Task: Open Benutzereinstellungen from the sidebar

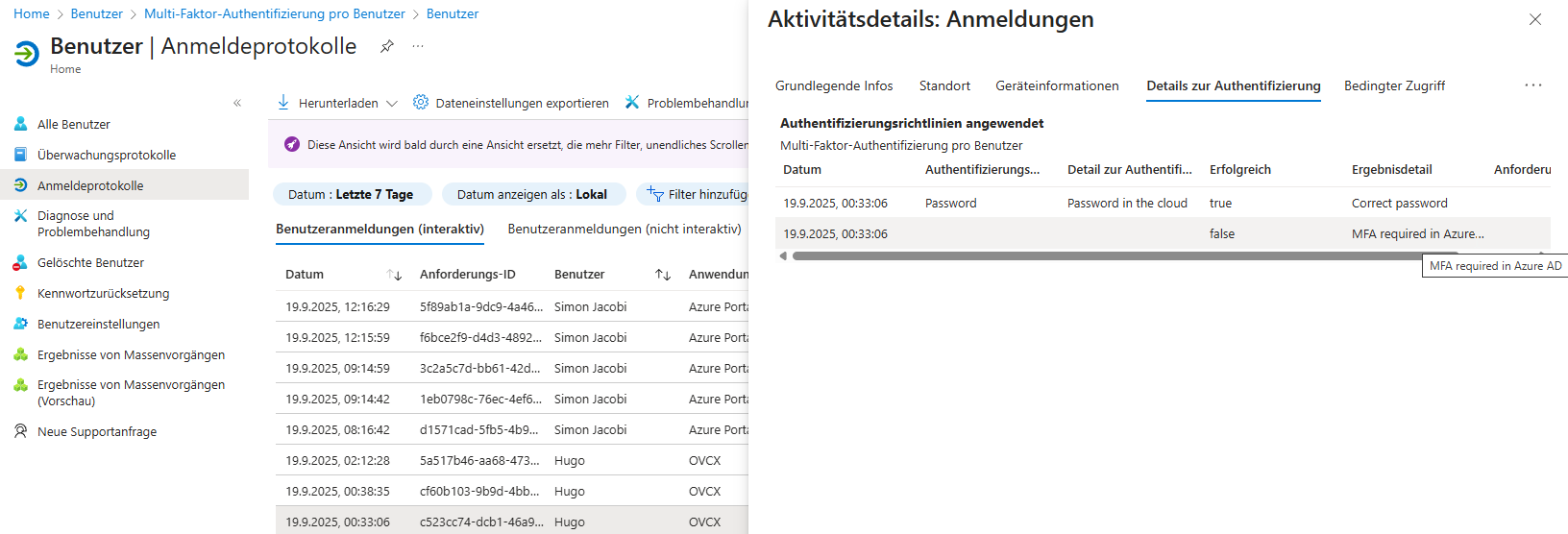Action: pyautogui.click(x=98, y=324)
